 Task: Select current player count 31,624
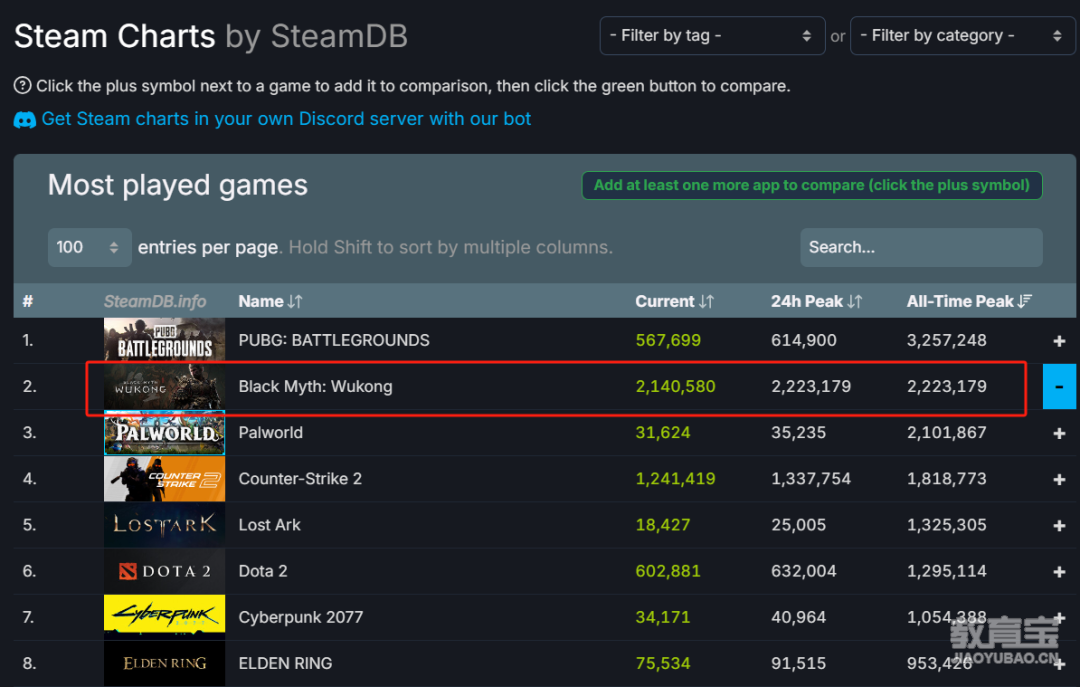point(663,433)
